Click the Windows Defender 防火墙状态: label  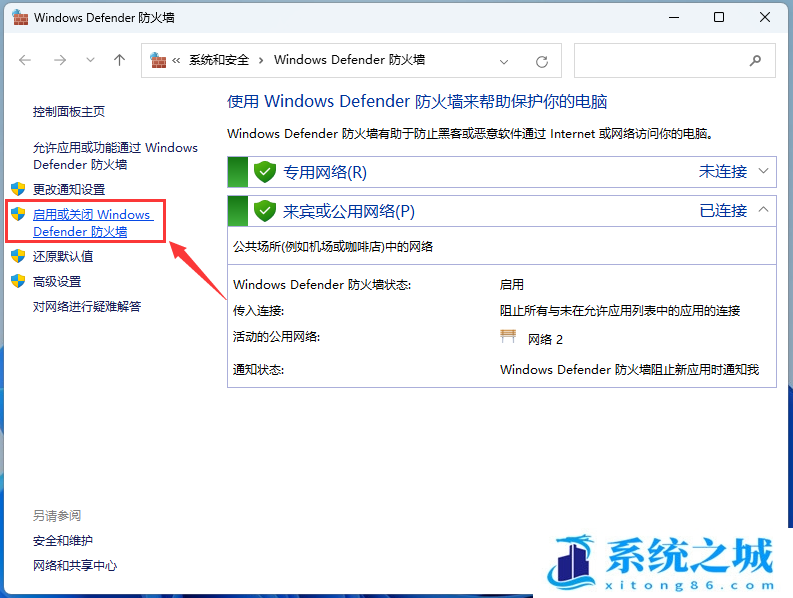[x=322, y=285]
